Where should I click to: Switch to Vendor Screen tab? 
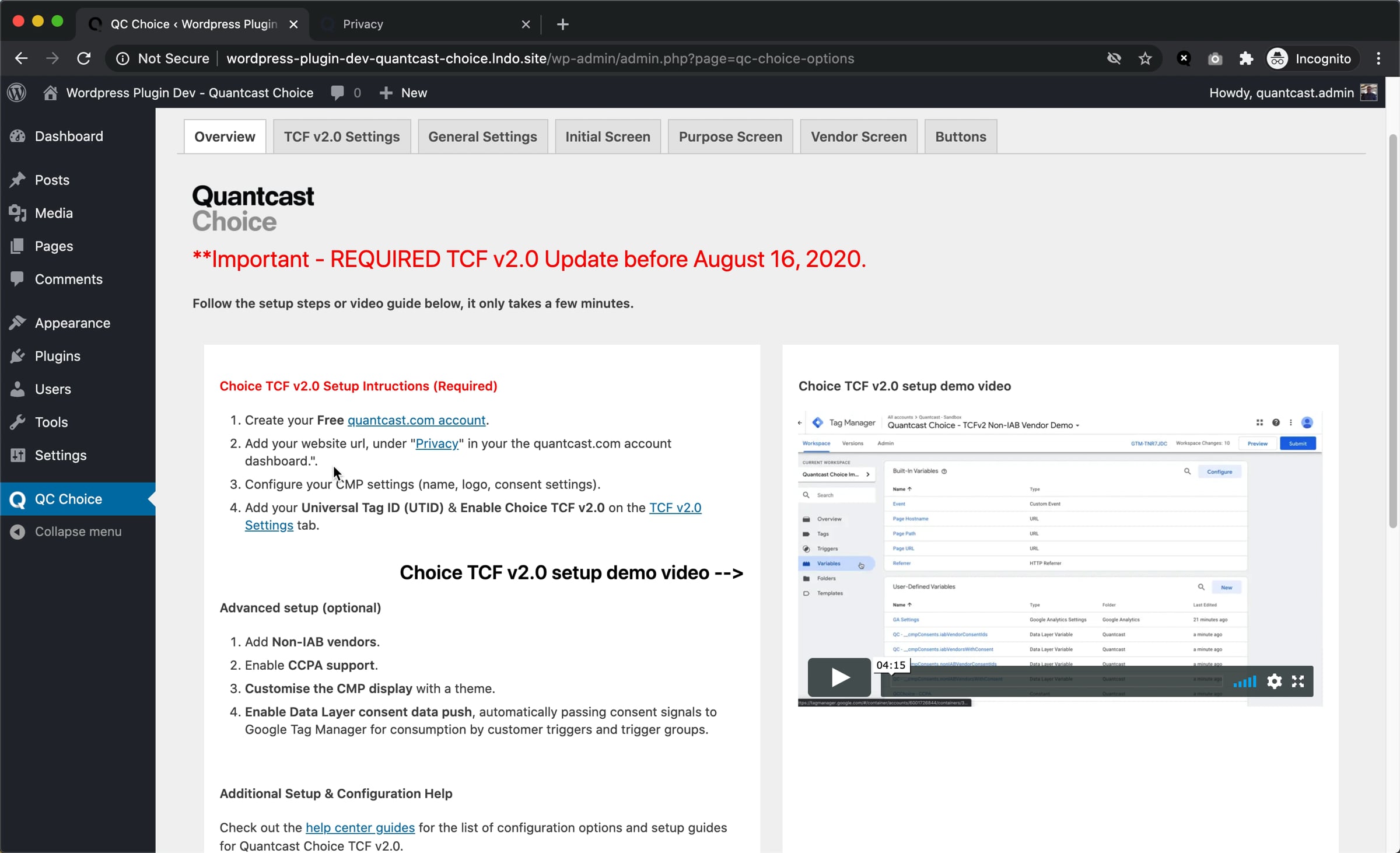click(x=859, y=137)
